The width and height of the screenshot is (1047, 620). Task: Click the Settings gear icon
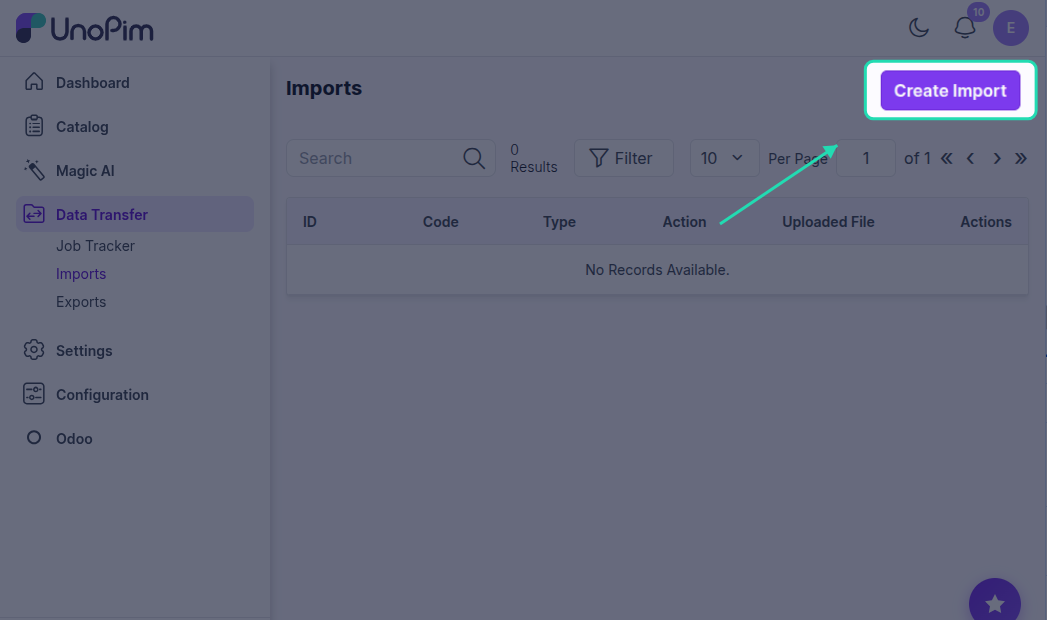pyautogui.click(x=33, y=350)
